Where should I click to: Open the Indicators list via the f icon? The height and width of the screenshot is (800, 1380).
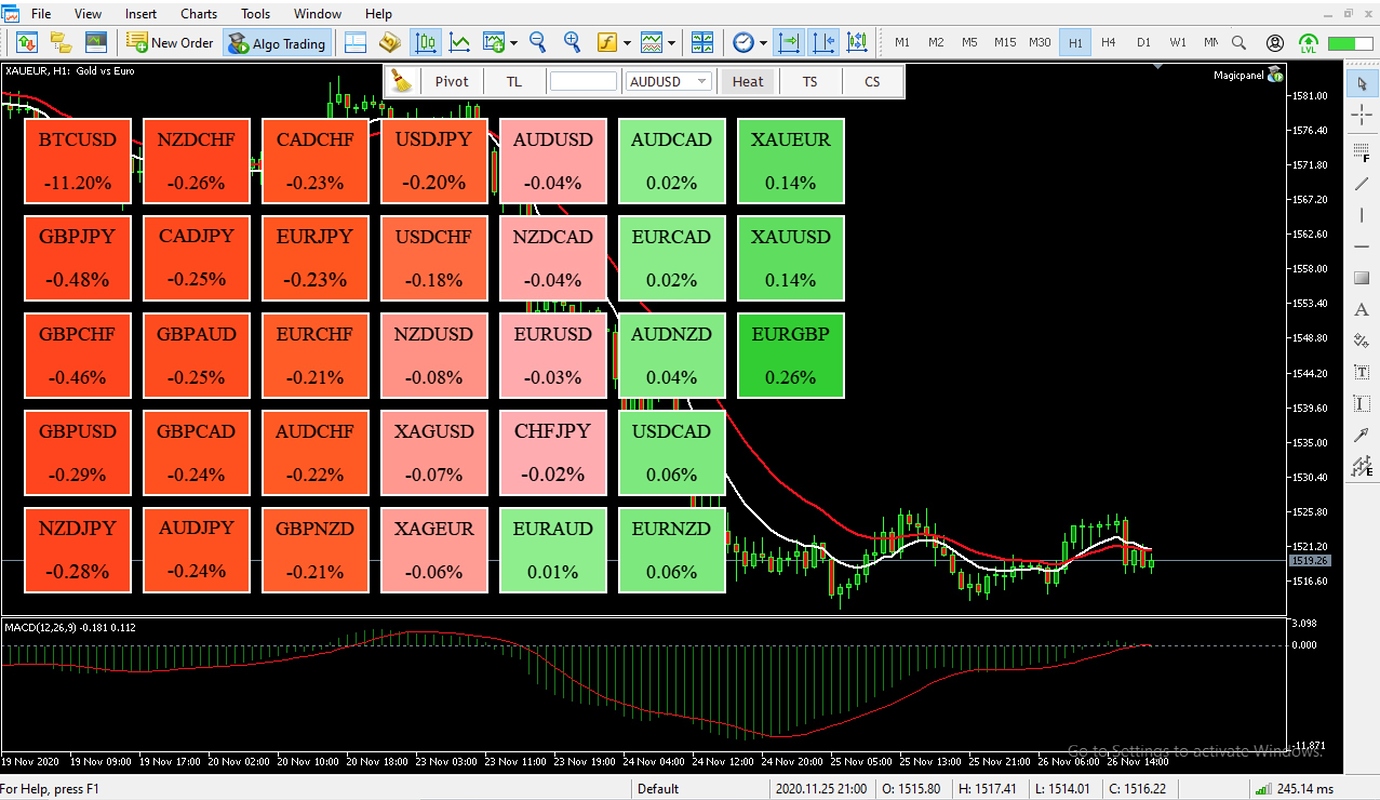pos(607,42)
